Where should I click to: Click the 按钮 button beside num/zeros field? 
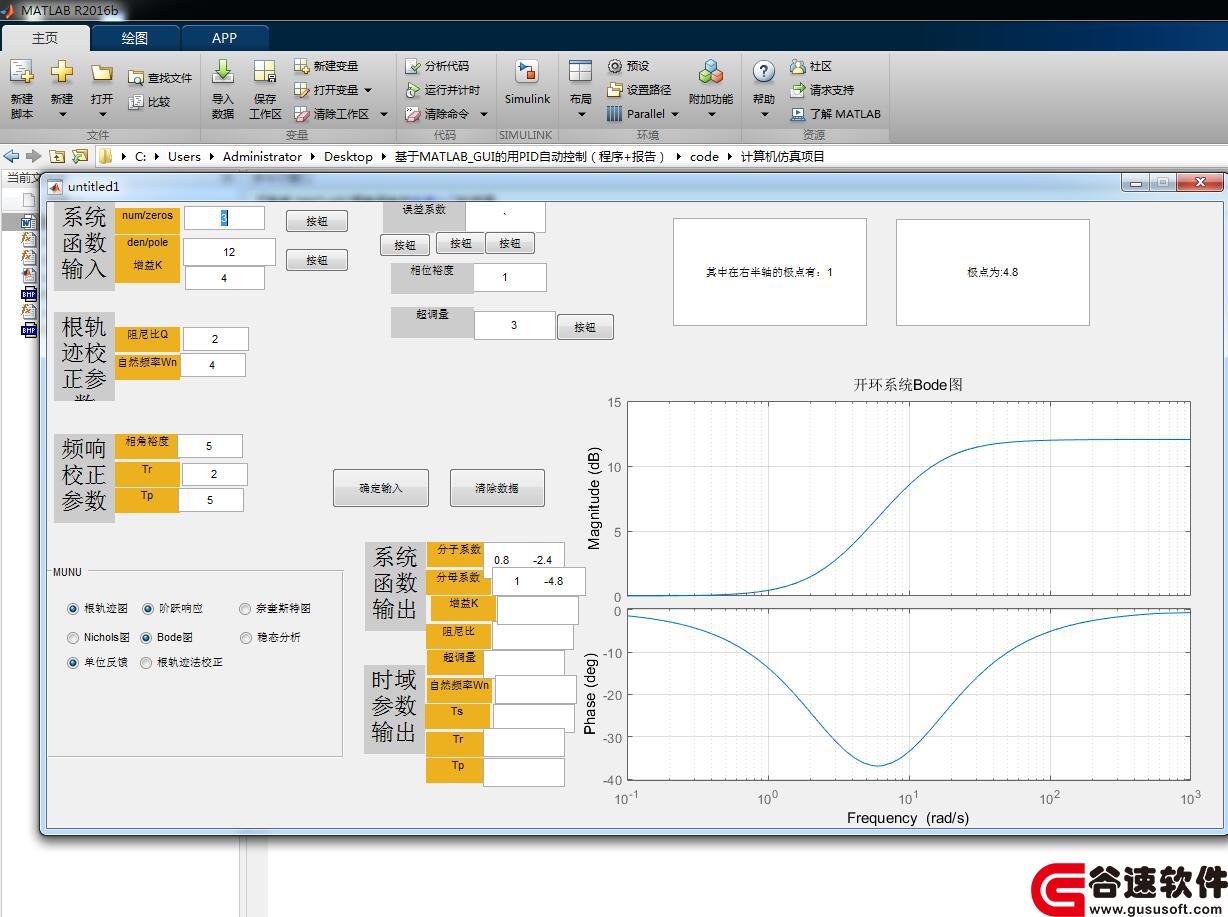click(x=317, y=221)
